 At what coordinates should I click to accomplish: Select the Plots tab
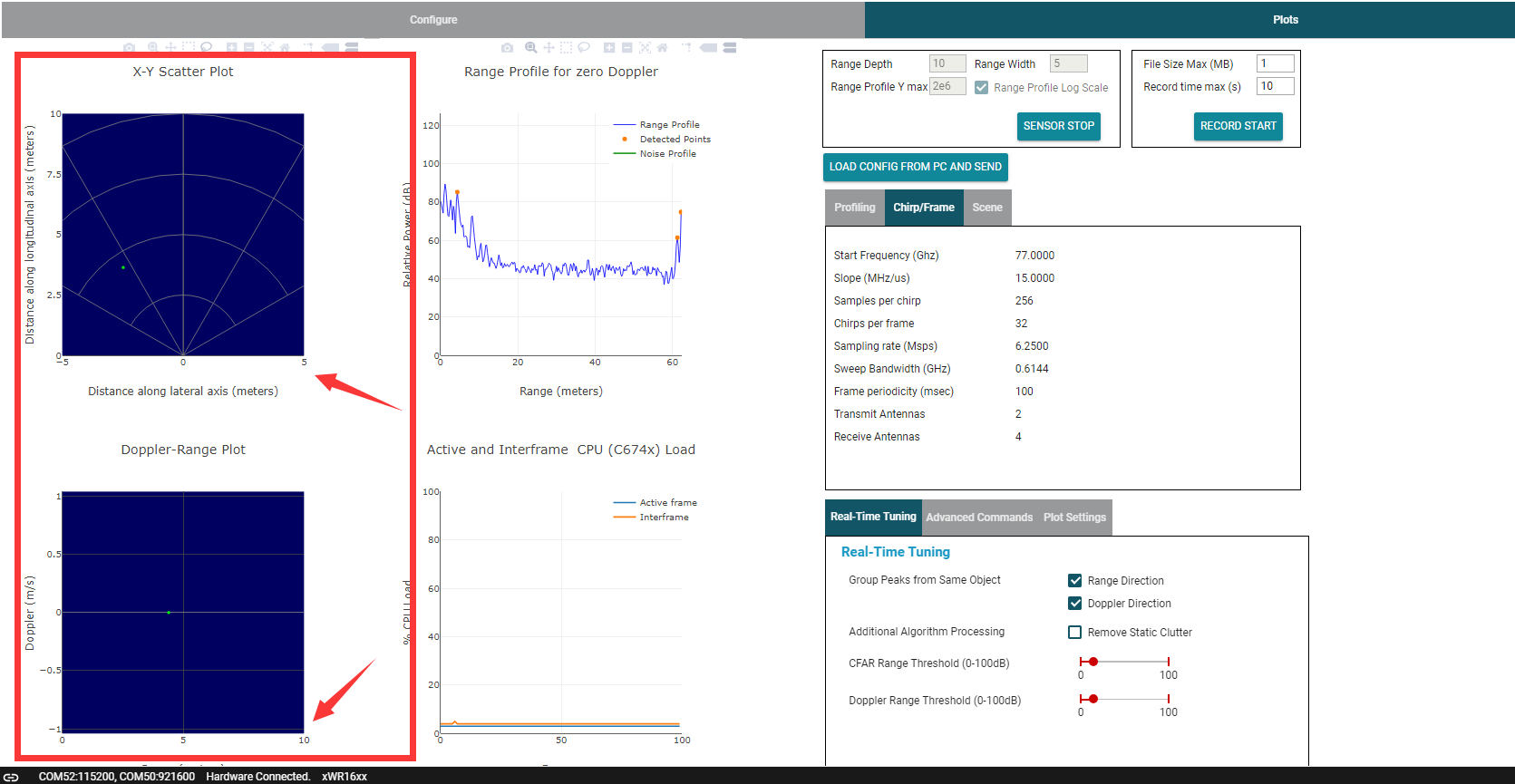(1190, 20)
